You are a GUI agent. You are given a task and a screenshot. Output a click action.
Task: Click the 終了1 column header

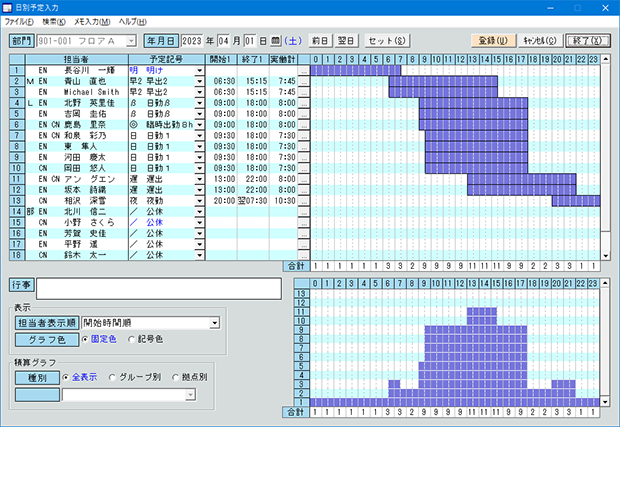(x=253, y=59)
